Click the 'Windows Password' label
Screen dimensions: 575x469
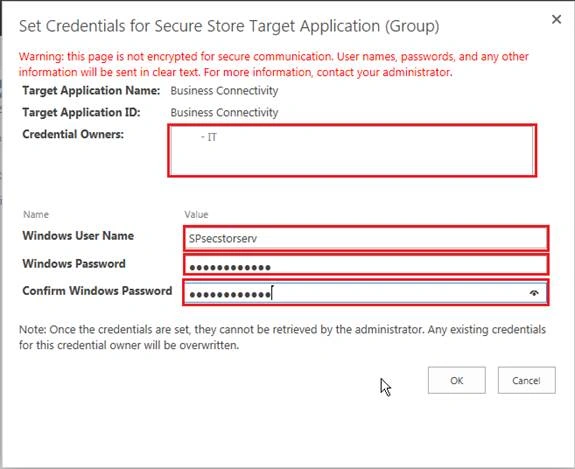pyautogui.click(x=74, y=264)
